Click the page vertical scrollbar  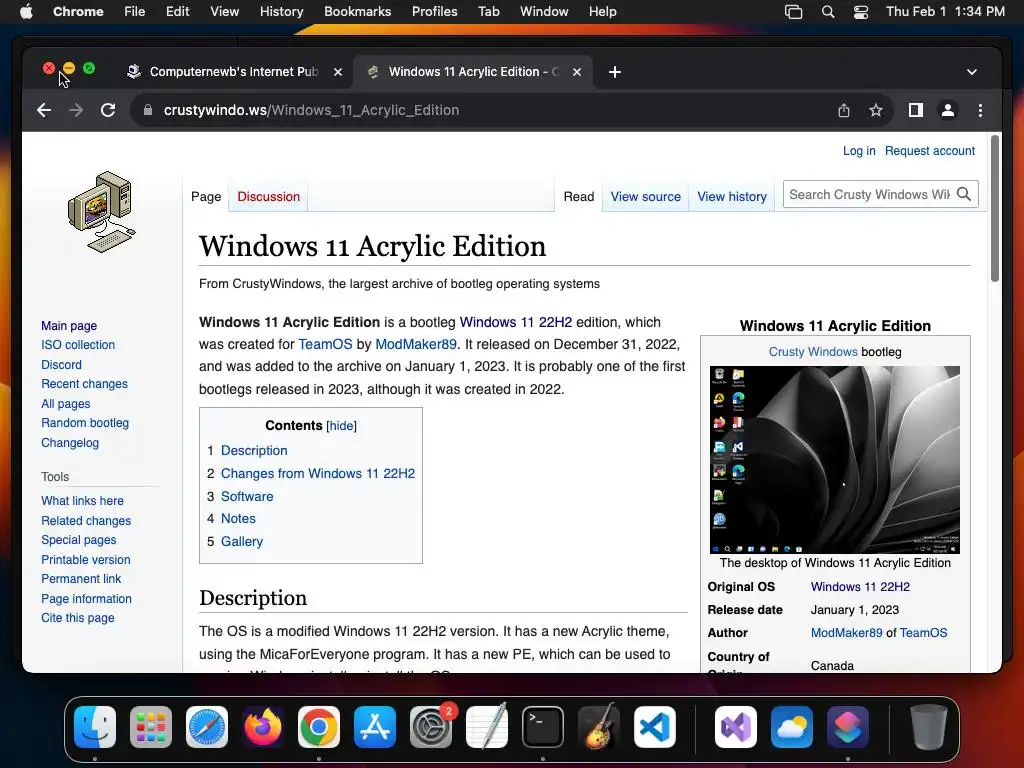coord(995,208)
